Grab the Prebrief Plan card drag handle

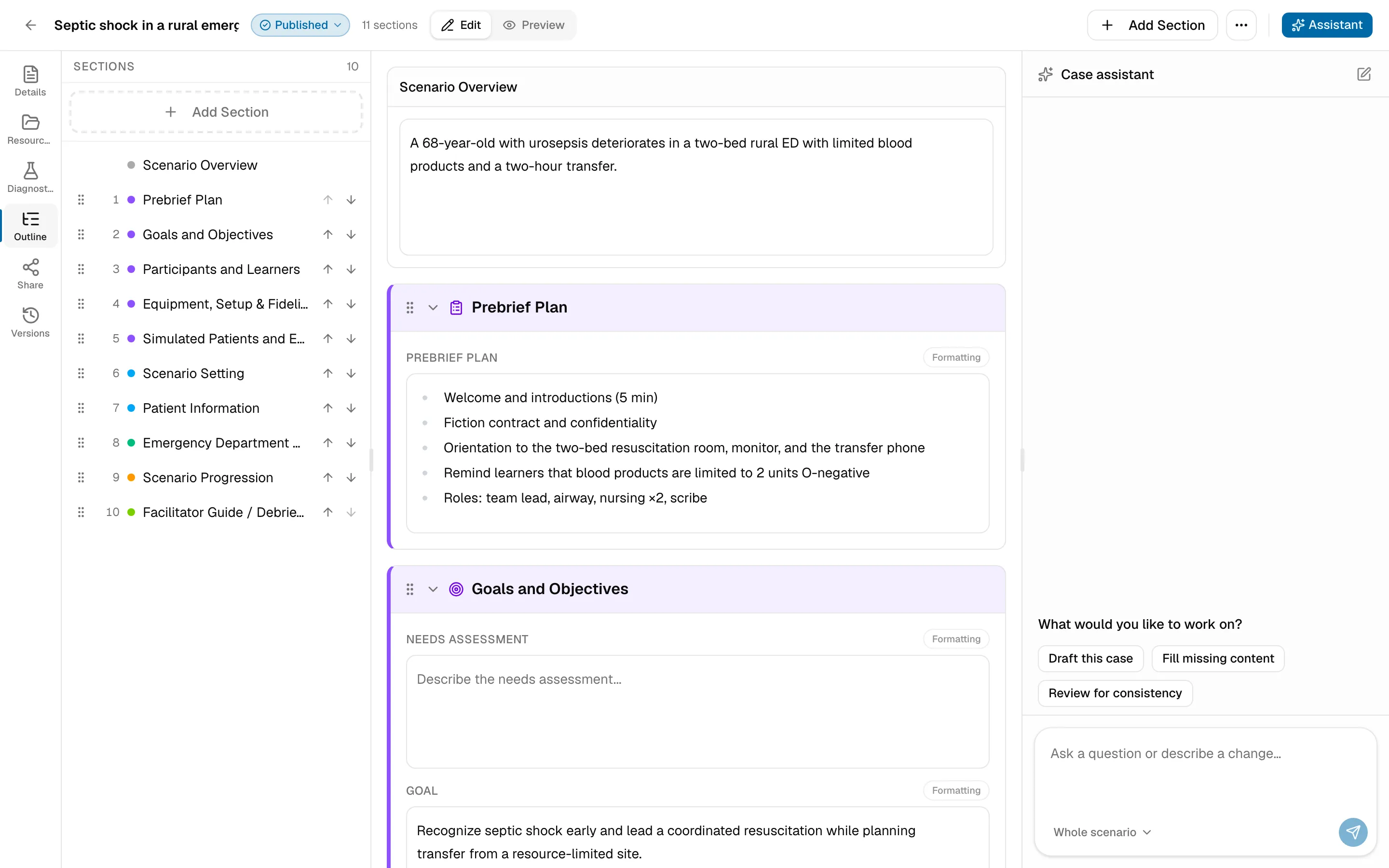pyautogui.click(x=410, y=308)
